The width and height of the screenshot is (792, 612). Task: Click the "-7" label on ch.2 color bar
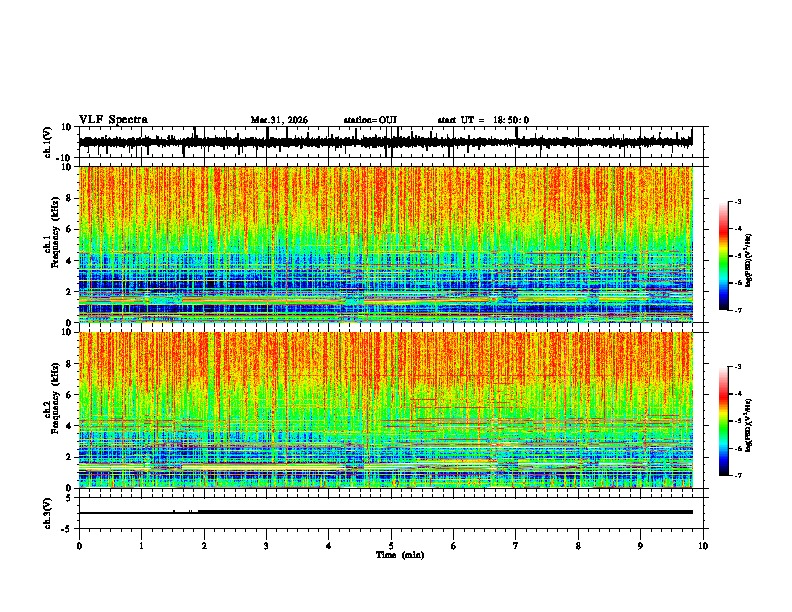click(738, 475)
